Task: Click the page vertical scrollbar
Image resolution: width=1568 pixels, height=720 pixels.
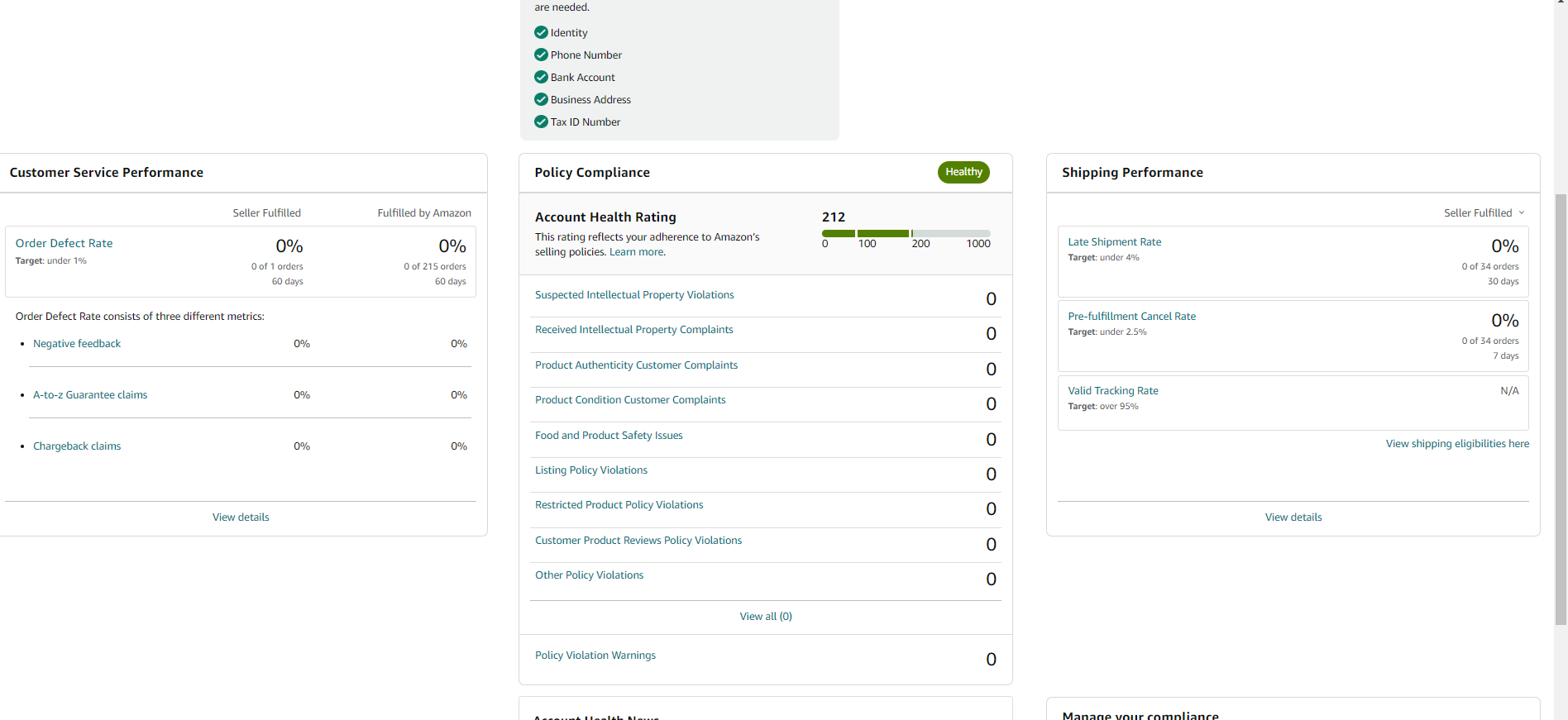Action: click(x=1561, y=409)
